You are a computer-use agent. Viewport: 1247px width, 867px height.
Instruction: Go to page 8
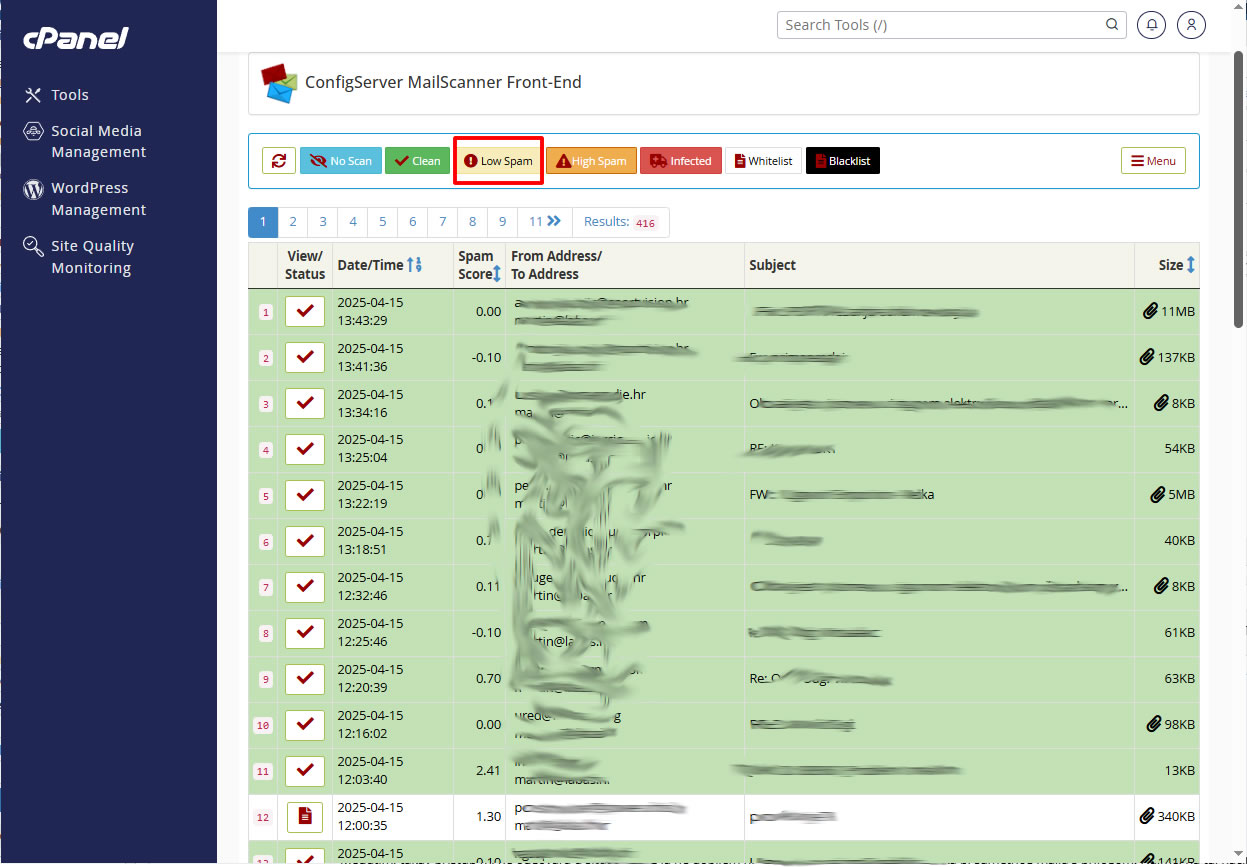point(473,222)
